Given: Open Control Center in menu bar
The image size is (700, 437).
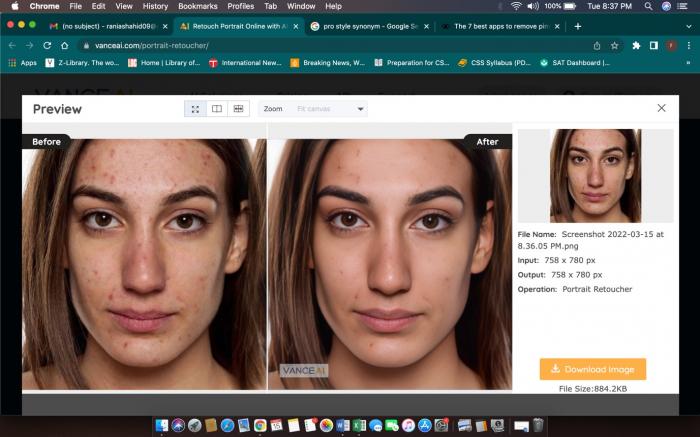Looking at the screenshot, I should pyautogui.click(x=683, y=6).
